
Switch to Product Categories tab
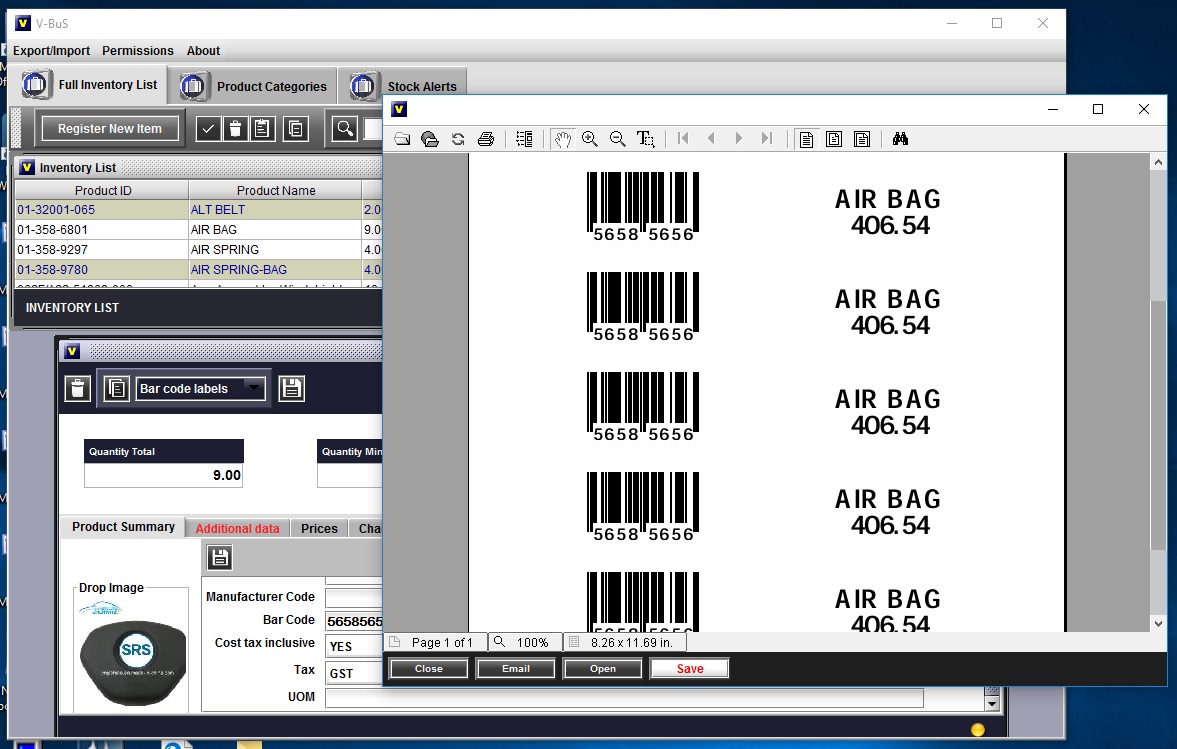253,86
